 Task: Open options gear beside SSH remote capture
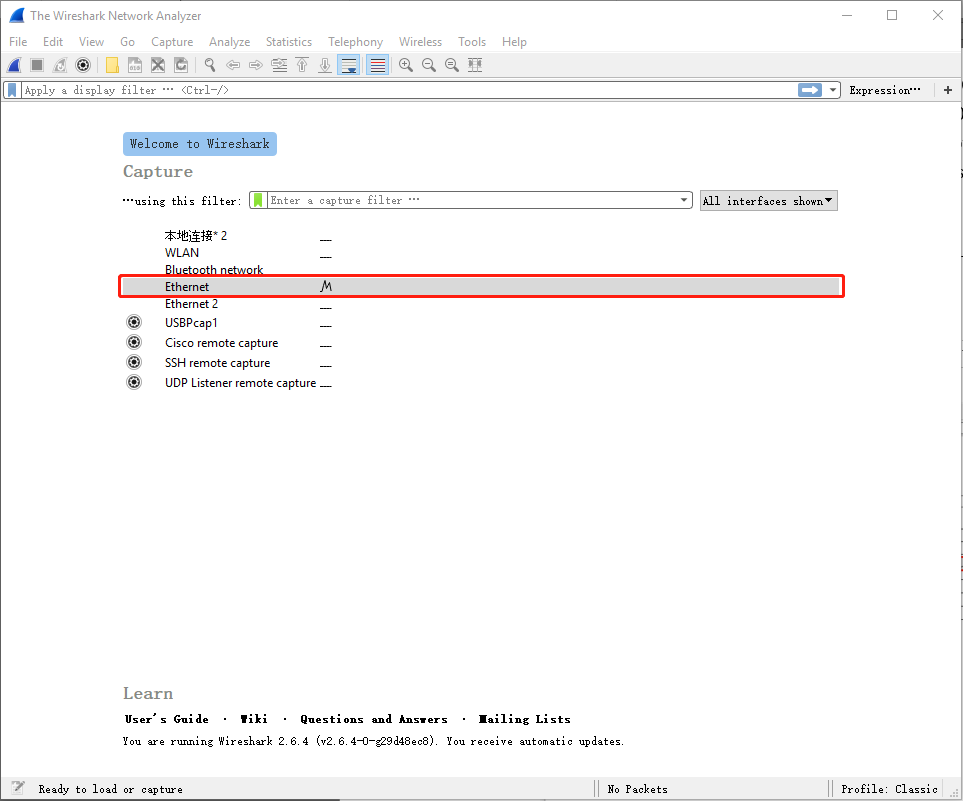(x=134, y=362)
